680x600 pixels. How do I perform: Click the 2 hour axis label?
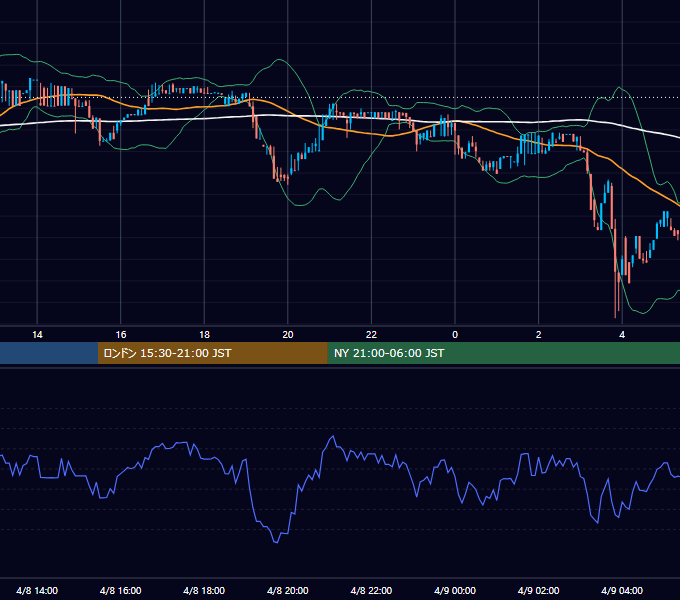[x=538, y=335]
